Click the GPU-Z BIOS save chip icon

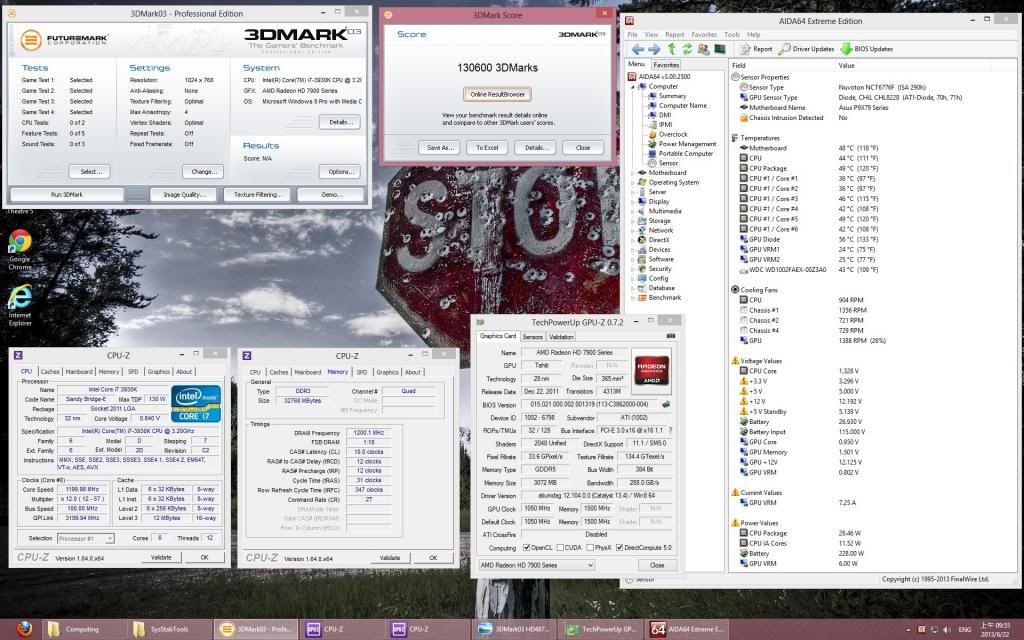665,405
